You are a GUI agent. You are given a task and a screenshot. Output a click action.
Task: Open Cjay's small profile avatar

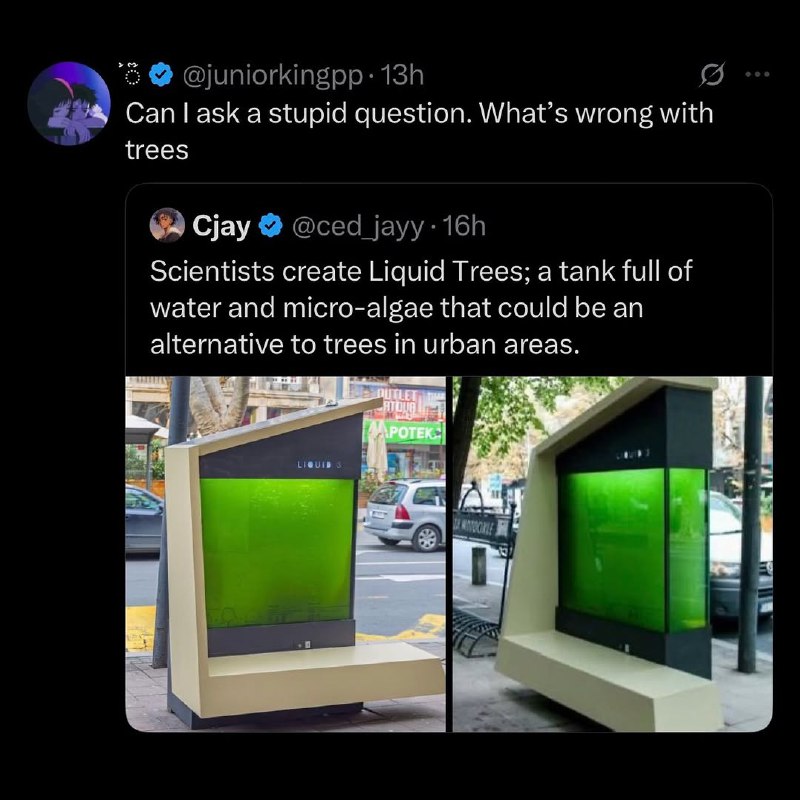click(168, 227)
